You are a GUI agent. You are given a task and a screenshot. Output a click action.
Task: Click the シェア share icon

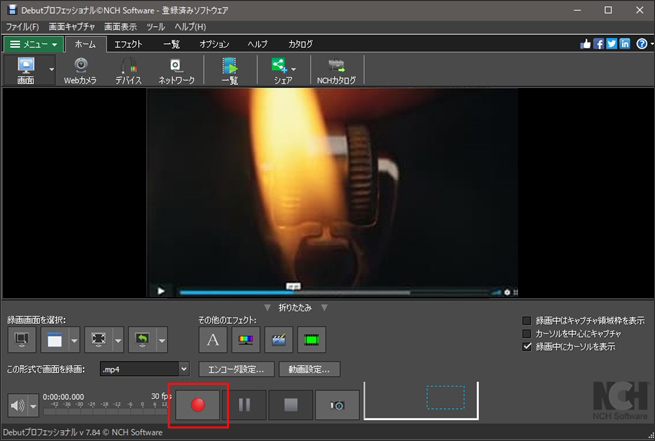(x=279, y=66)
